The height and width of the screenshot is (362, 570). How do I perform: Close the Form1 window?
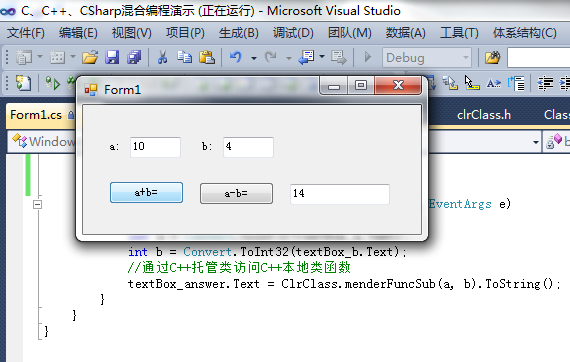coord(398,86)
